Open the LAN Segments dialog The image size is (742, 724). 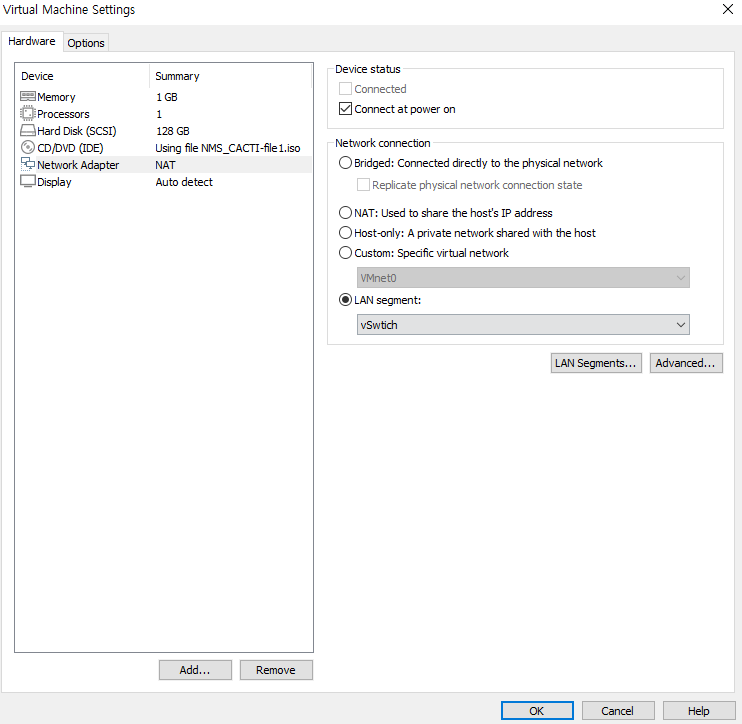point(596,363)
